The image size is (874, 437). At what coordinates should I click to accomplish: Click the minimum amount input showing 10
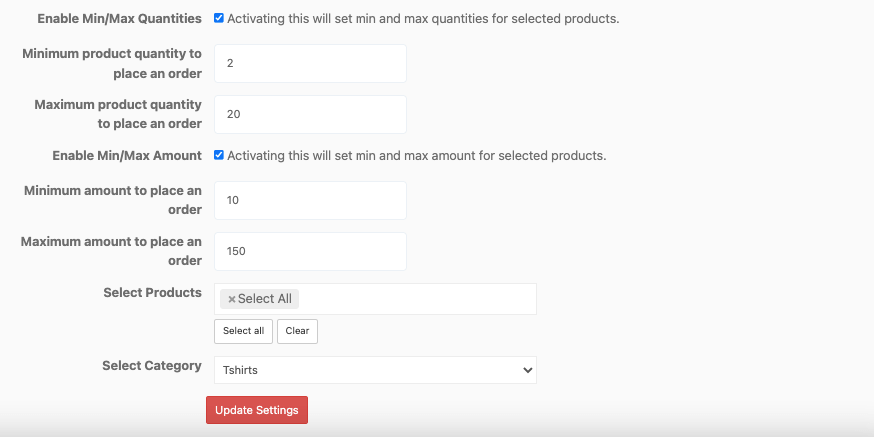click(x=310, y=200)
